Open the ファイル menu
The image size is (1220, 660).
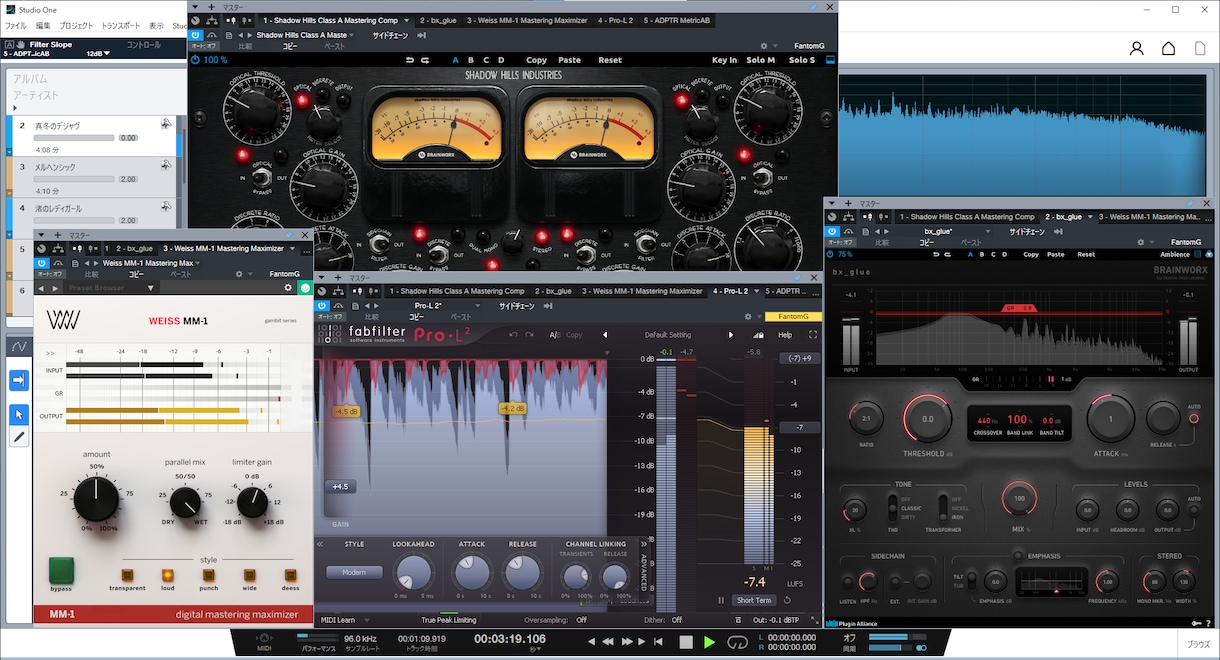coord(16,24)
